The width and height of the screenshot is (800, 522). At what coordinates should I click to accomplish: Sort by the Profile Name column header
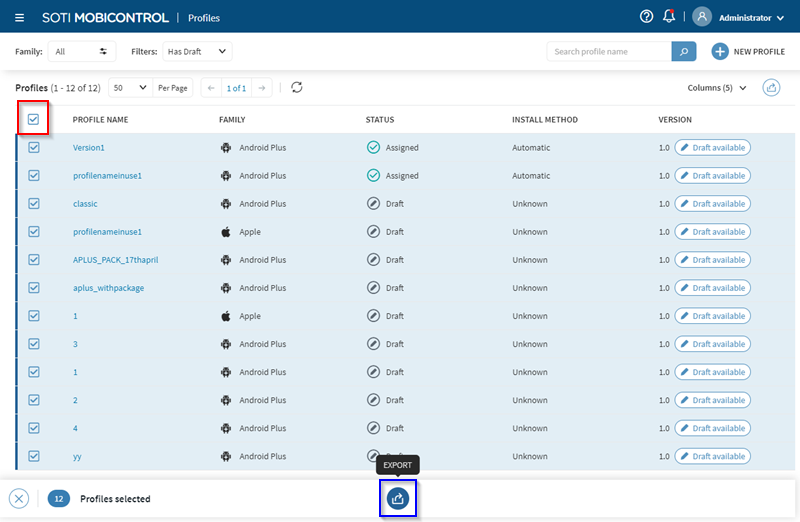click(x=100, y=120)
